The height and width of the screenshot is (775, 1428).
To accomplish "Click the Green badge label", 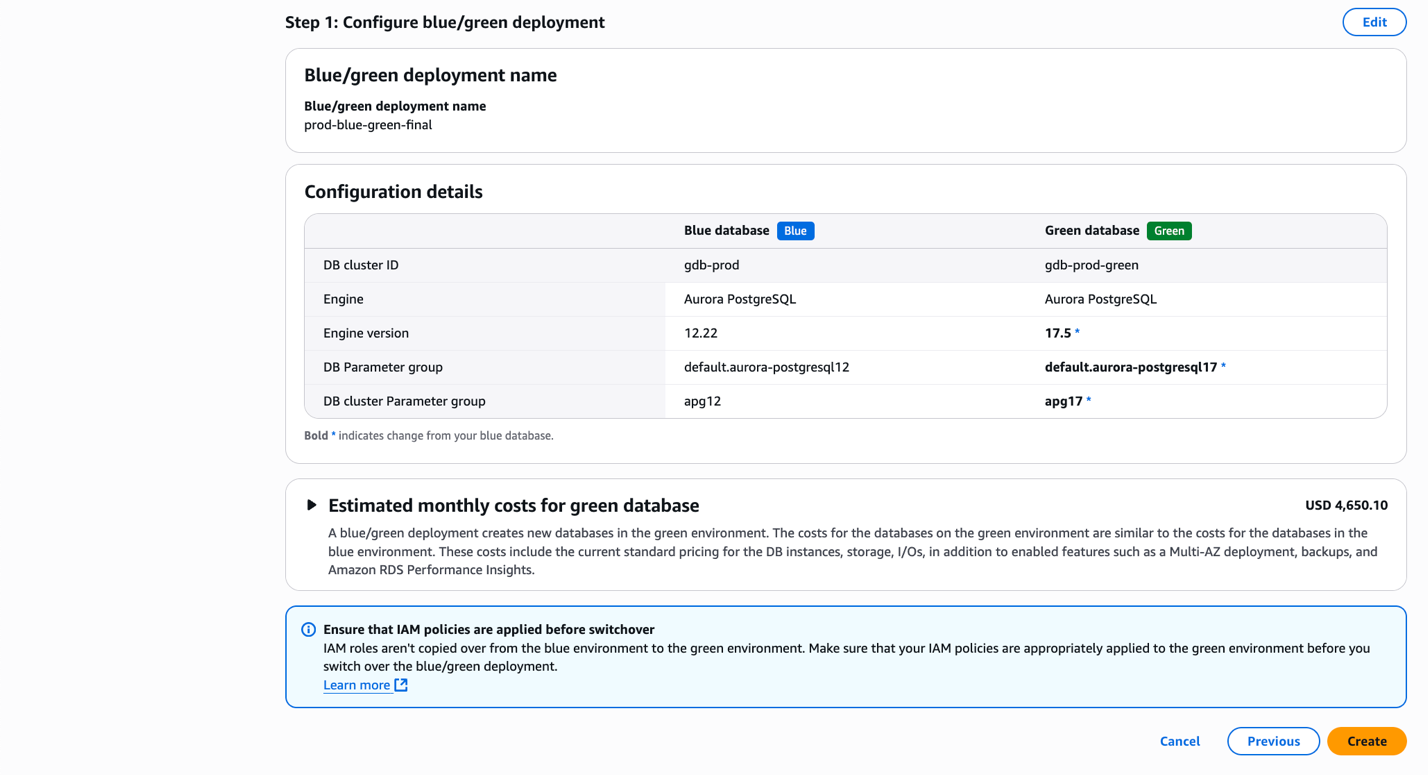I will [1168, 231].
